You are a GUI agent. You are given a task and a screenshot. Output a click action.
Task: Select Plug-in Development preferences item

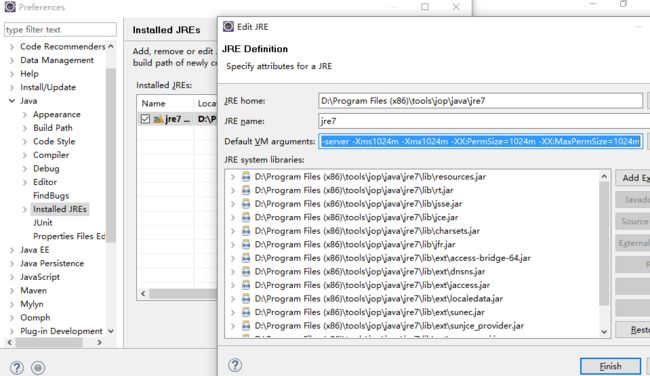pyautogui.click(x=61, y=331)
